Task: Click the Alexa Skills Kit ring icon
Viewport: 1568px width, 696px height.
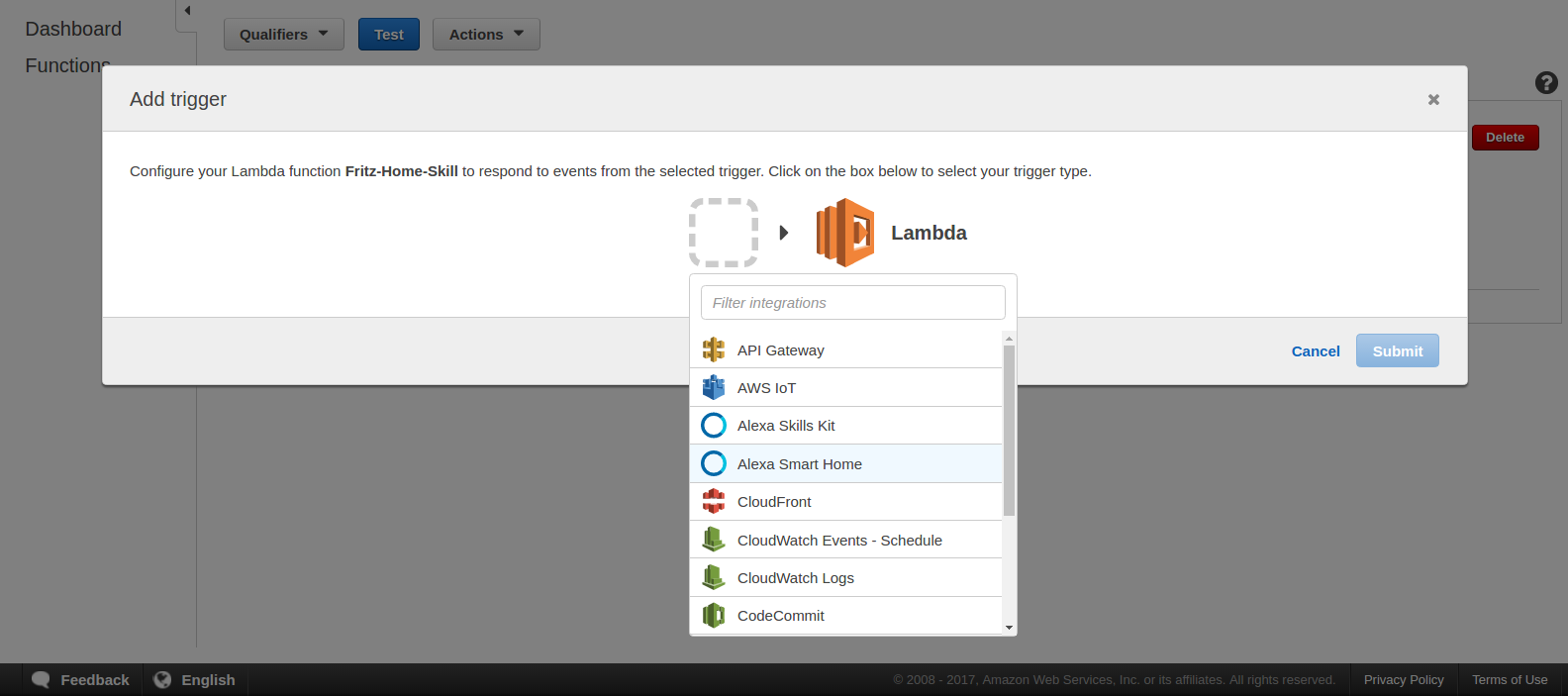Action: (x=713, y=426)
